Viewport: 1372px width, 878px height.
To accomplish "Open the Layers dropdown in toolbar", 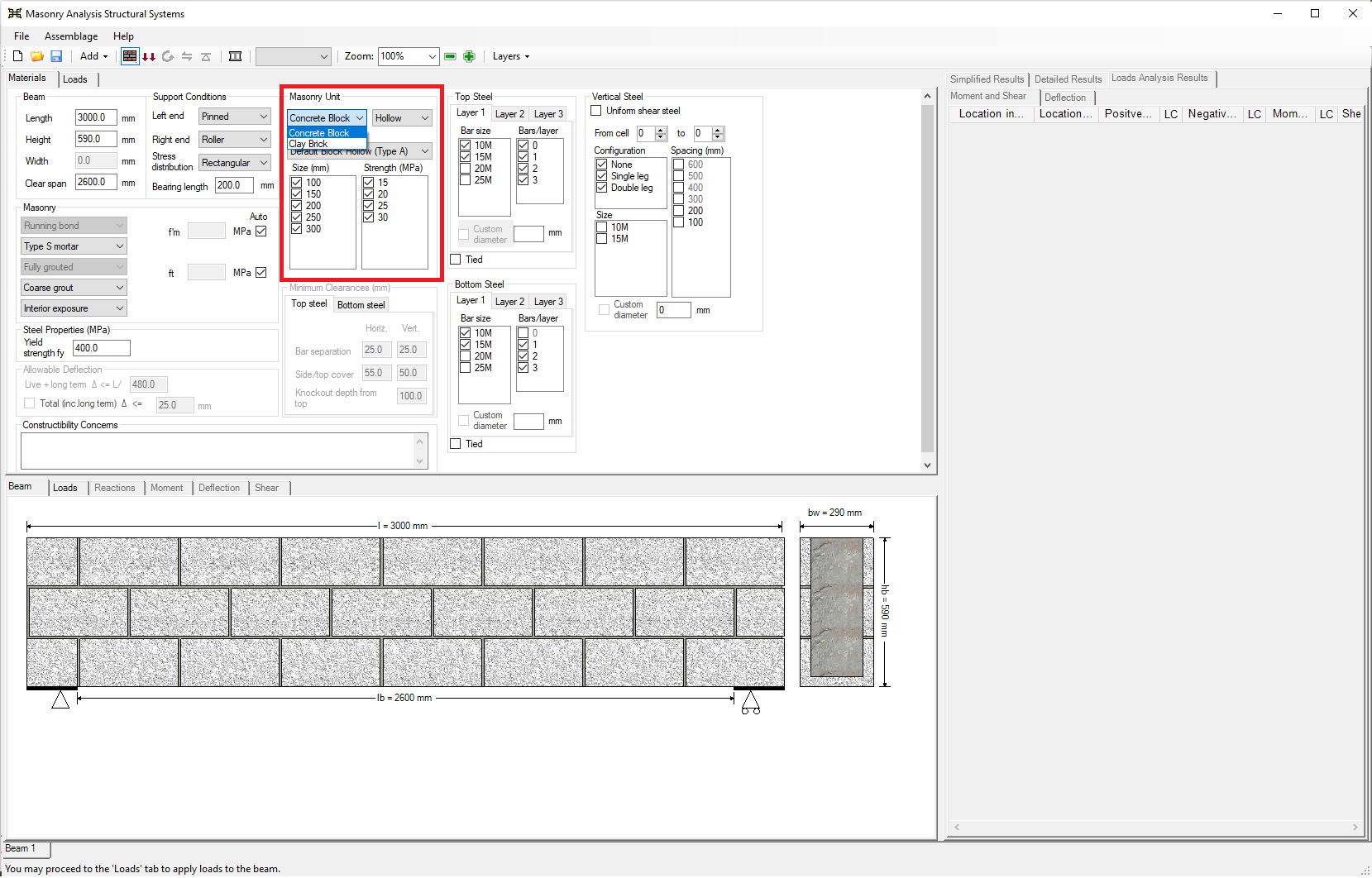I will [510, 56].
